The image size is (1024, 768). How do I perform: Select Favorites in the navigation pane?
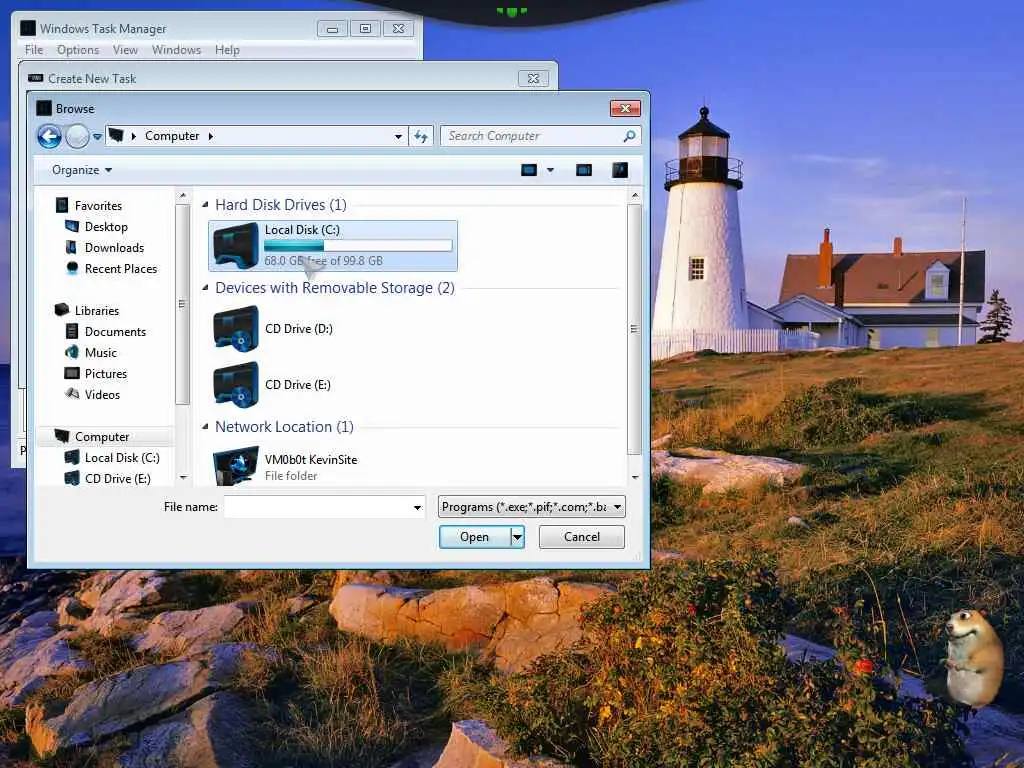tap(98, 206)
